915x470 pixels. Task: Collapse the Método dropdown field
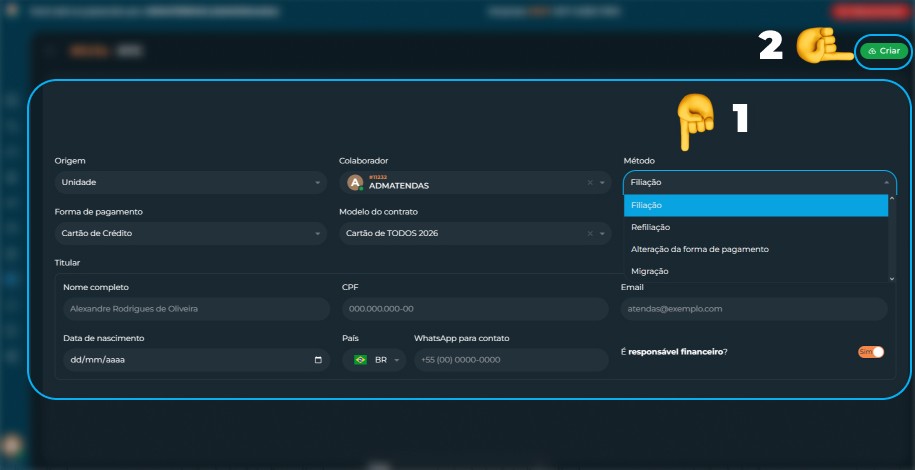760,182
